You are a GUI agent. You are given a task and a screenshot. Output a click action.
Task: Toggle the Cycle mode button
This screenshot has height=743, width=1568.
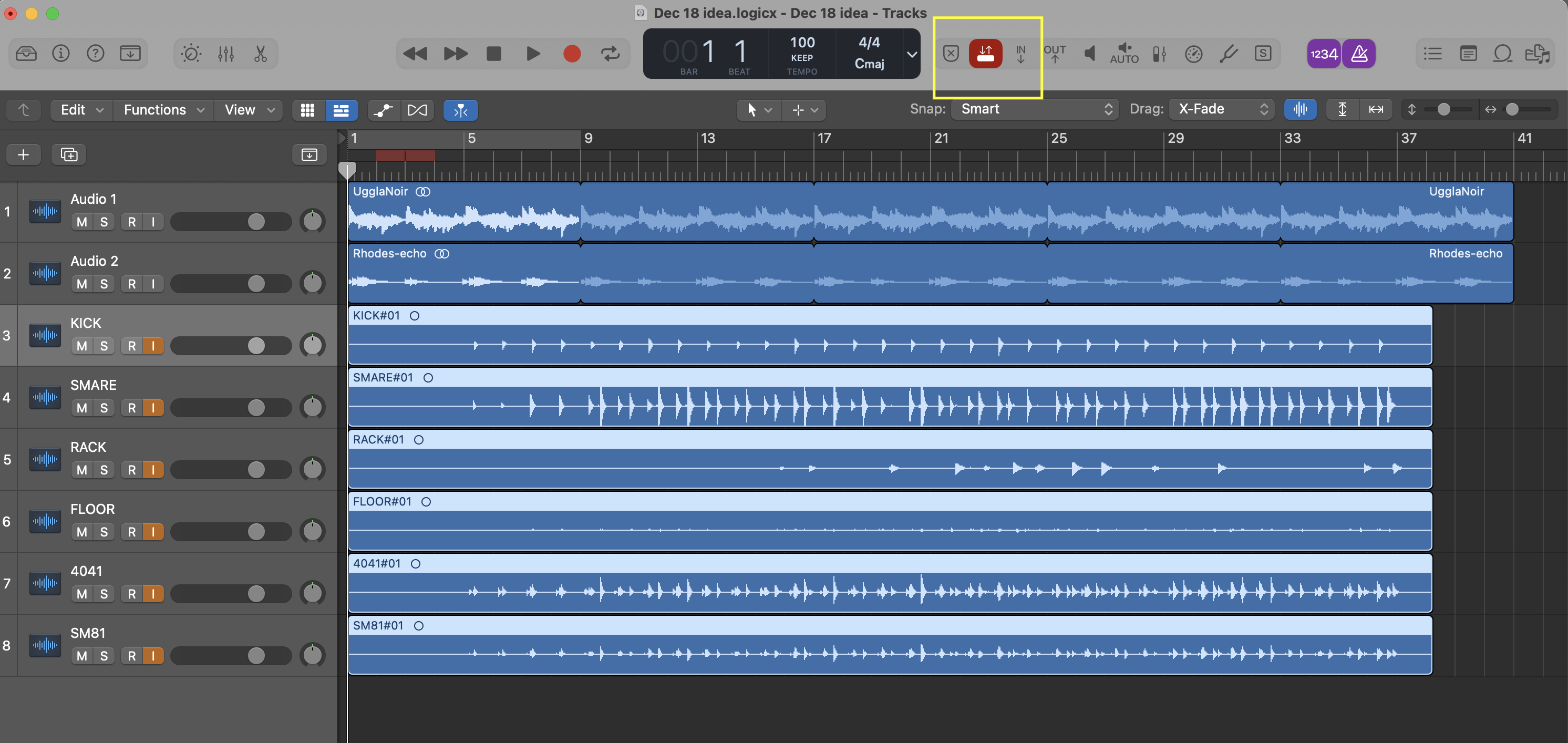click(x=610, y=54)
